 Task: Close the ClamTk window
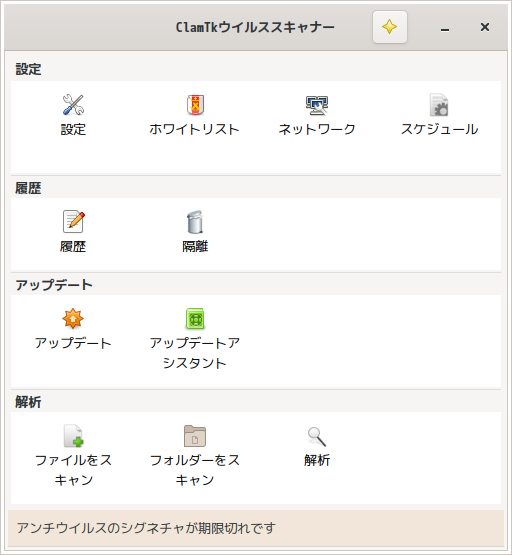coord(485,27)
